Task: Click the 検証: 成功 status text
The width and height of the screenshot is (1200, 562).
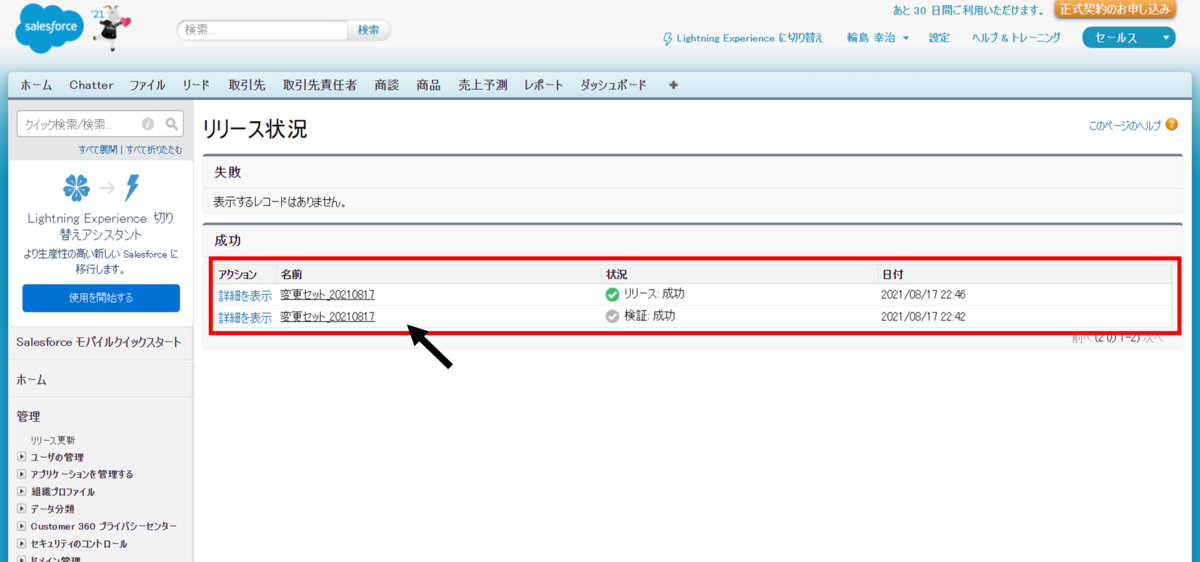Action: click(x=649, y=316)
